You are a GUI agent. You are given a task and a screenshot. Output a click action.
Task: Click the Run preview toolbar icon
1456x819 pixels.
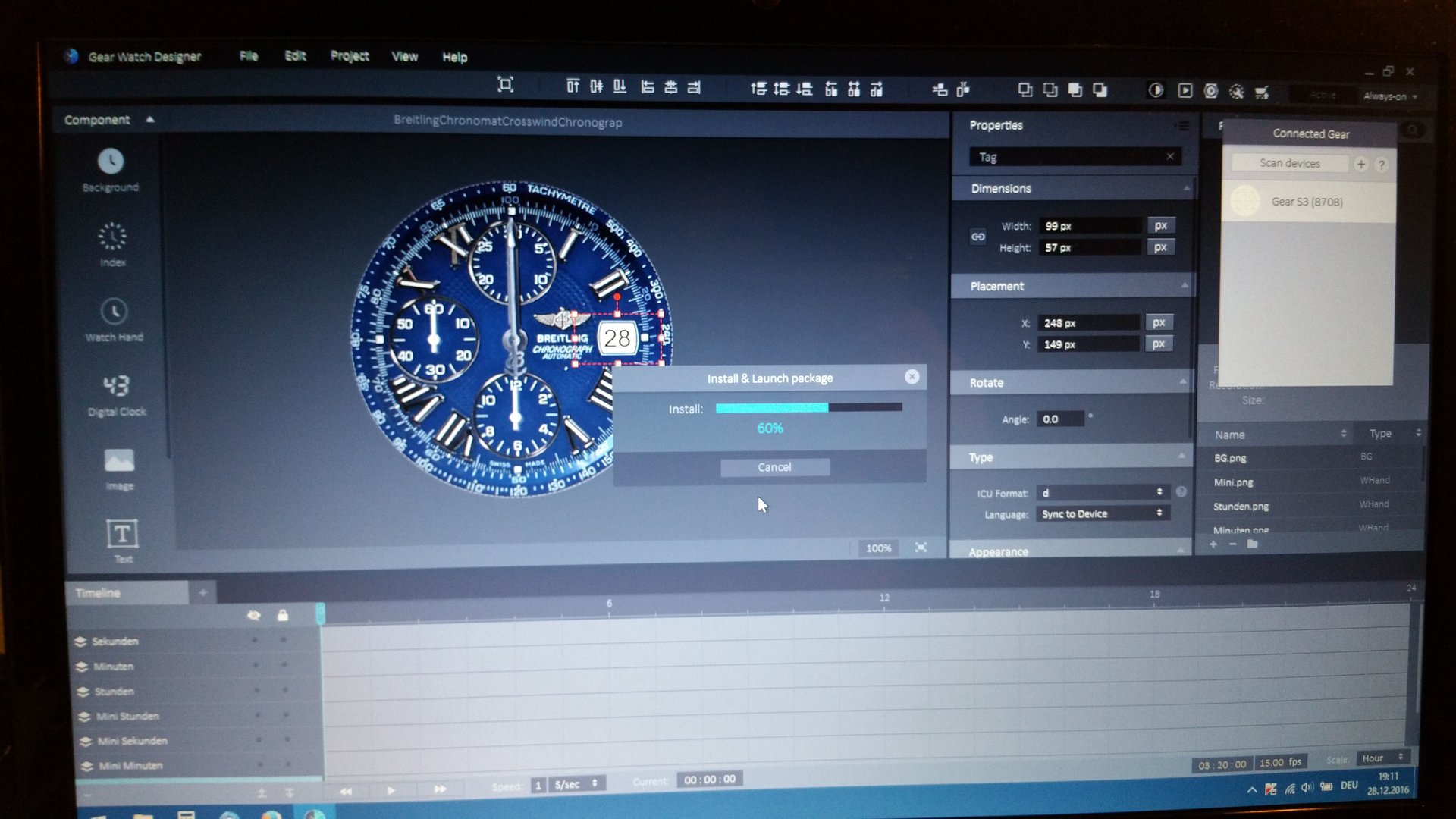1185,91
